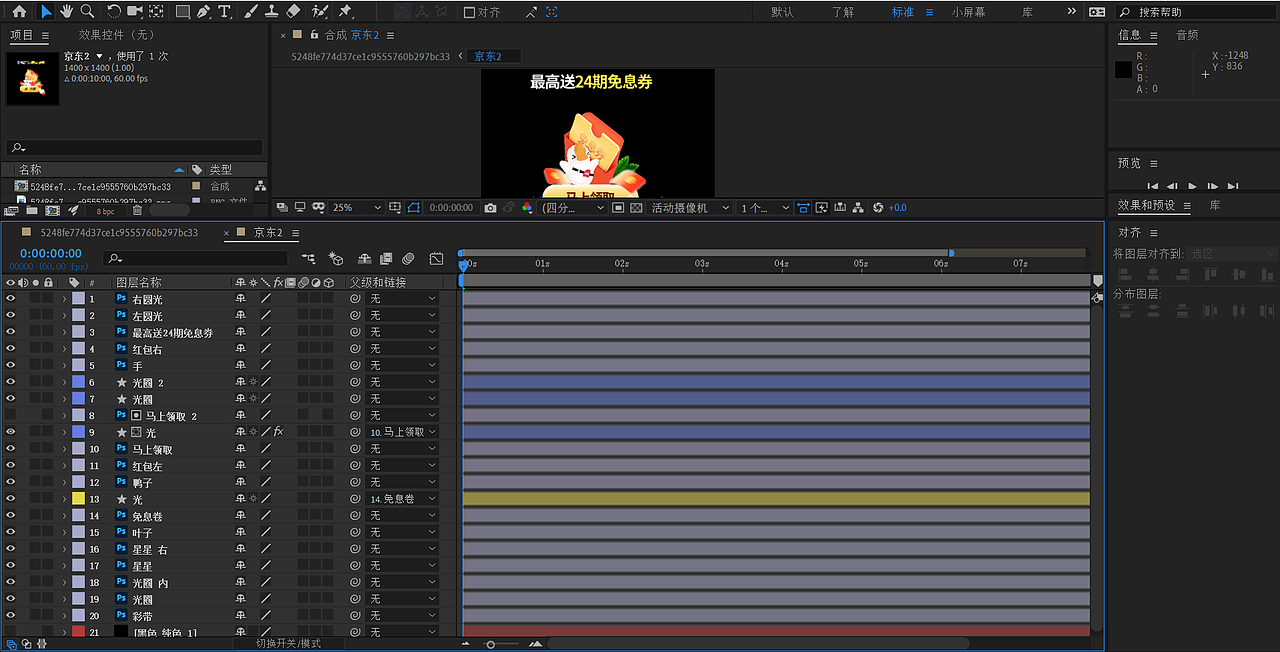Expand layer 6 光圈 2 properties
1280x652 pixels.
pos(64,382)
